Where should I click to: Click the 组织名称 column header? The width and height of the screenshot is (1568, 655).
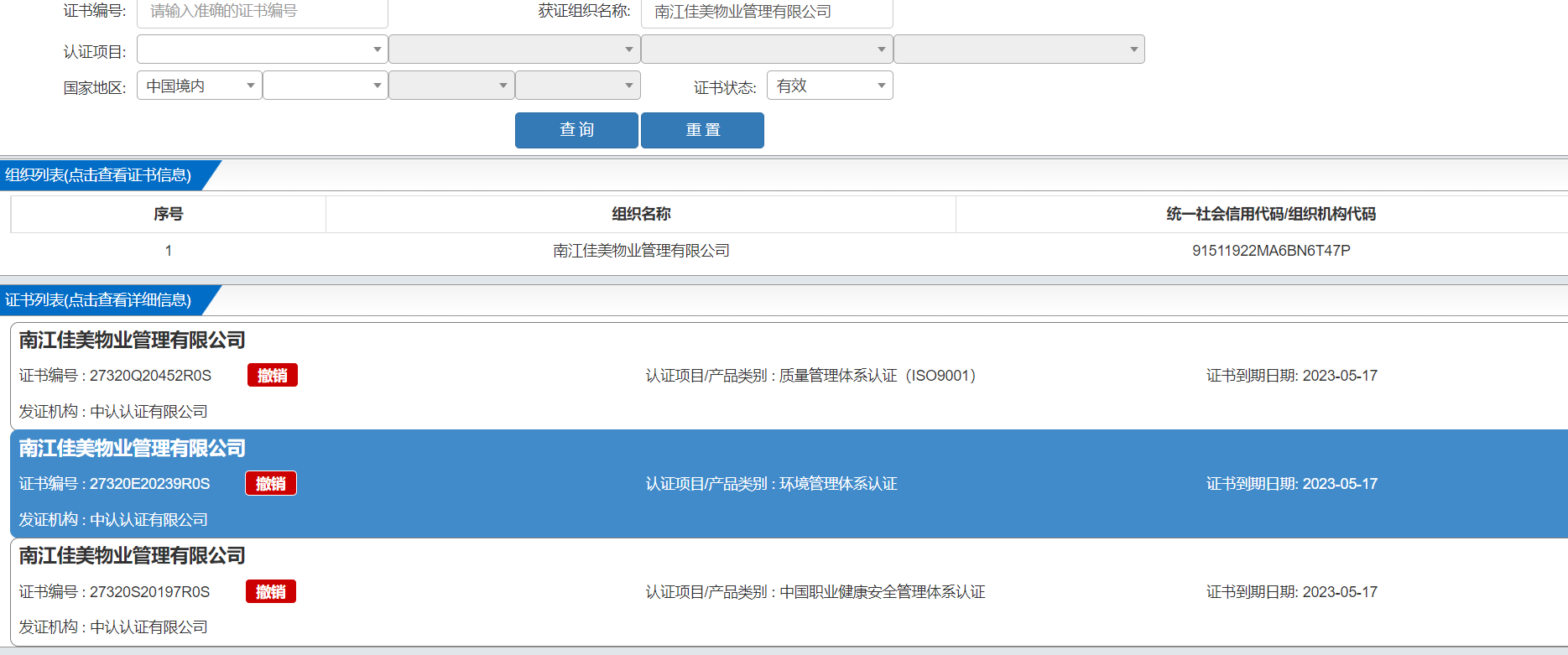tap(641, 214)
